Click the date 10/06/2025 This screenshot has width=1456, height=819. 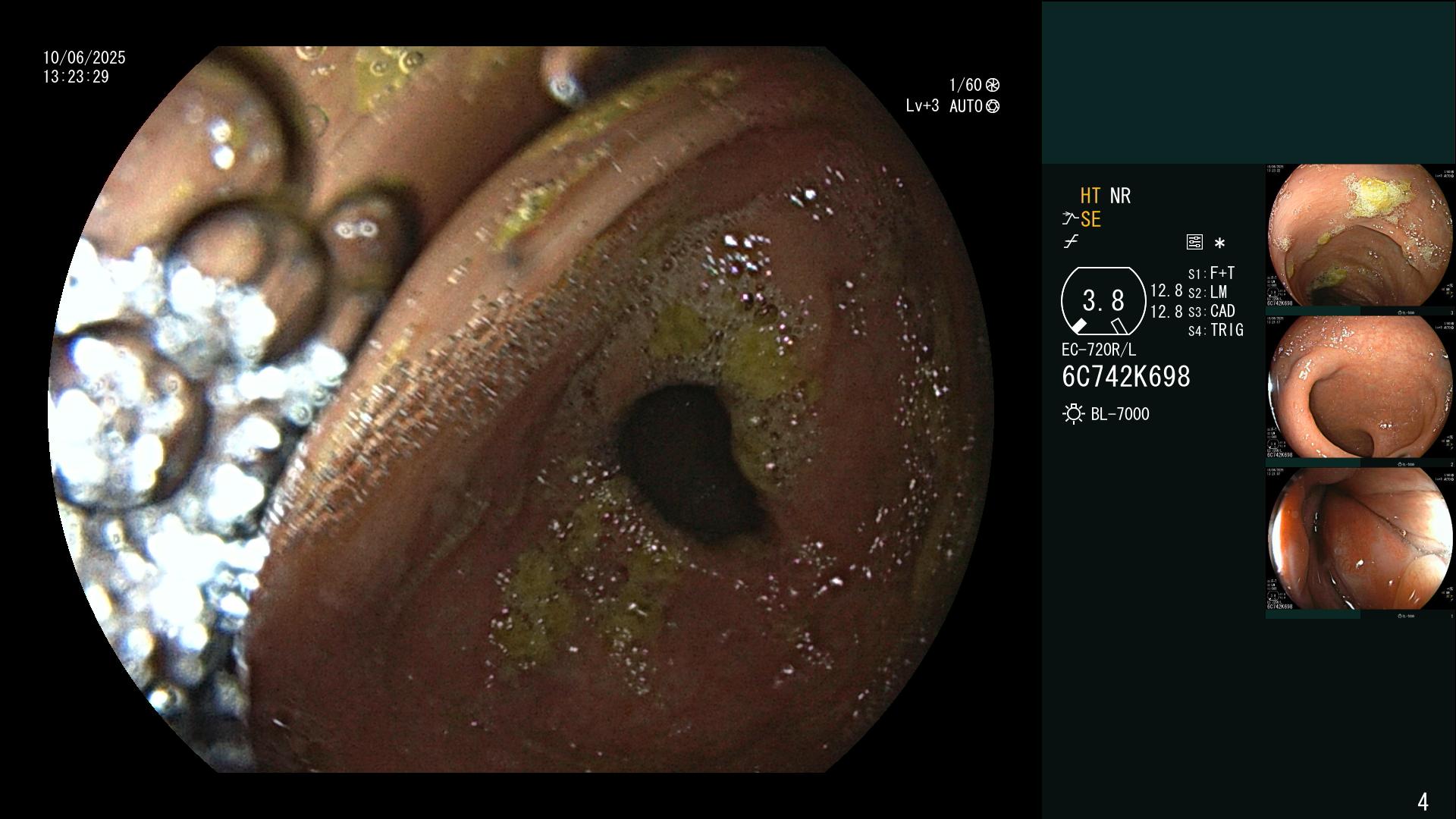coord(84,58)
